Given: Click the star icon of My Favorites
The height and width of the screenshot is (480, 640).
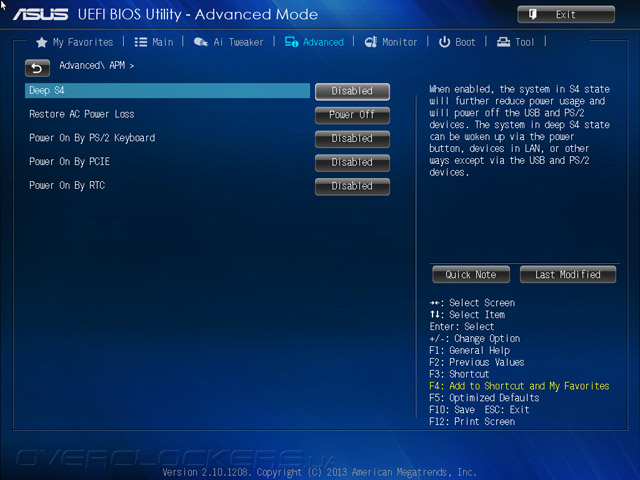Looking at the screenshot, I should point(42,42).
